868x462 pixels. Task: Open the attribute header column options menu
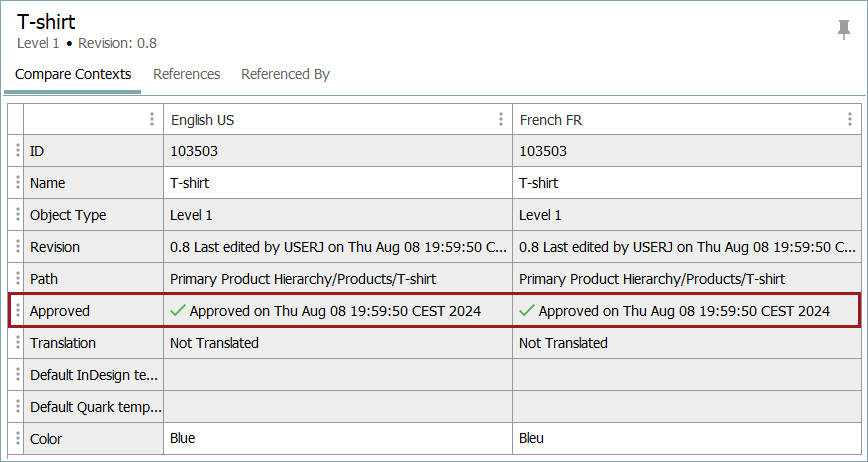pos(152,120)
